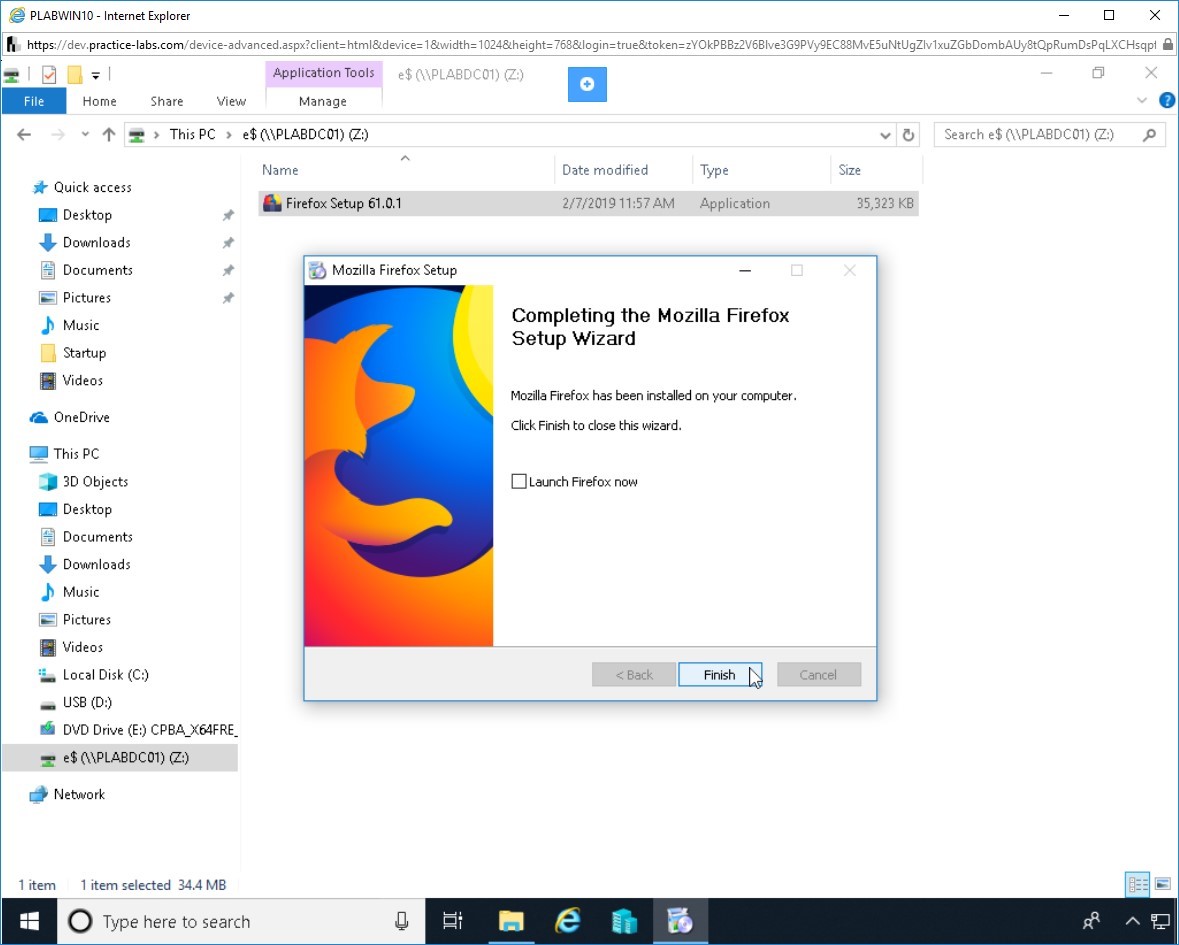1179x945 pixels.
Task: Open pinned Documents under Quick access
Action: [x=98, y=270]
